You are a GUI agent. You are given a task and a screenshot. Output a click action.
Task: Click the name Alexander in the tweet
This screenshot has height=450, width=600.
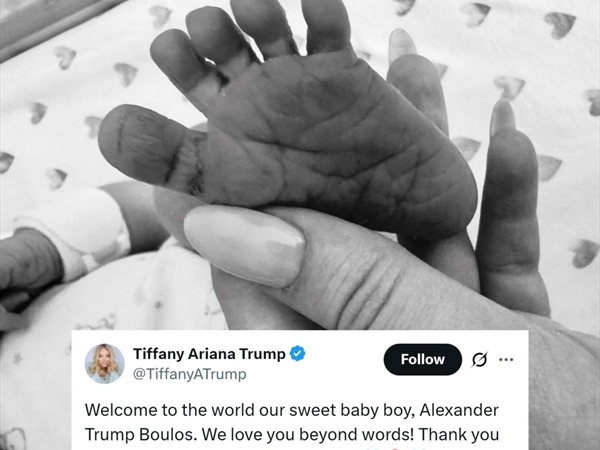click(x=459, y=410)
